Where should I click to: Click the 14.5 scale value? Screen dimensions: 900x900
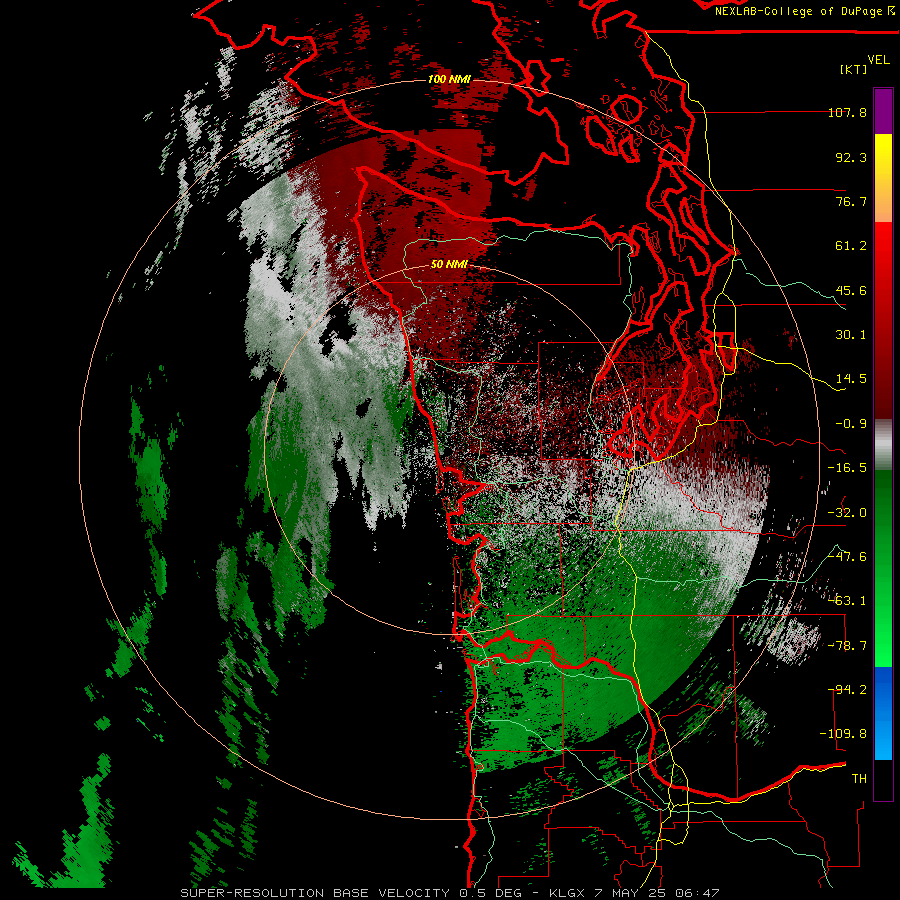pos(851,379)
